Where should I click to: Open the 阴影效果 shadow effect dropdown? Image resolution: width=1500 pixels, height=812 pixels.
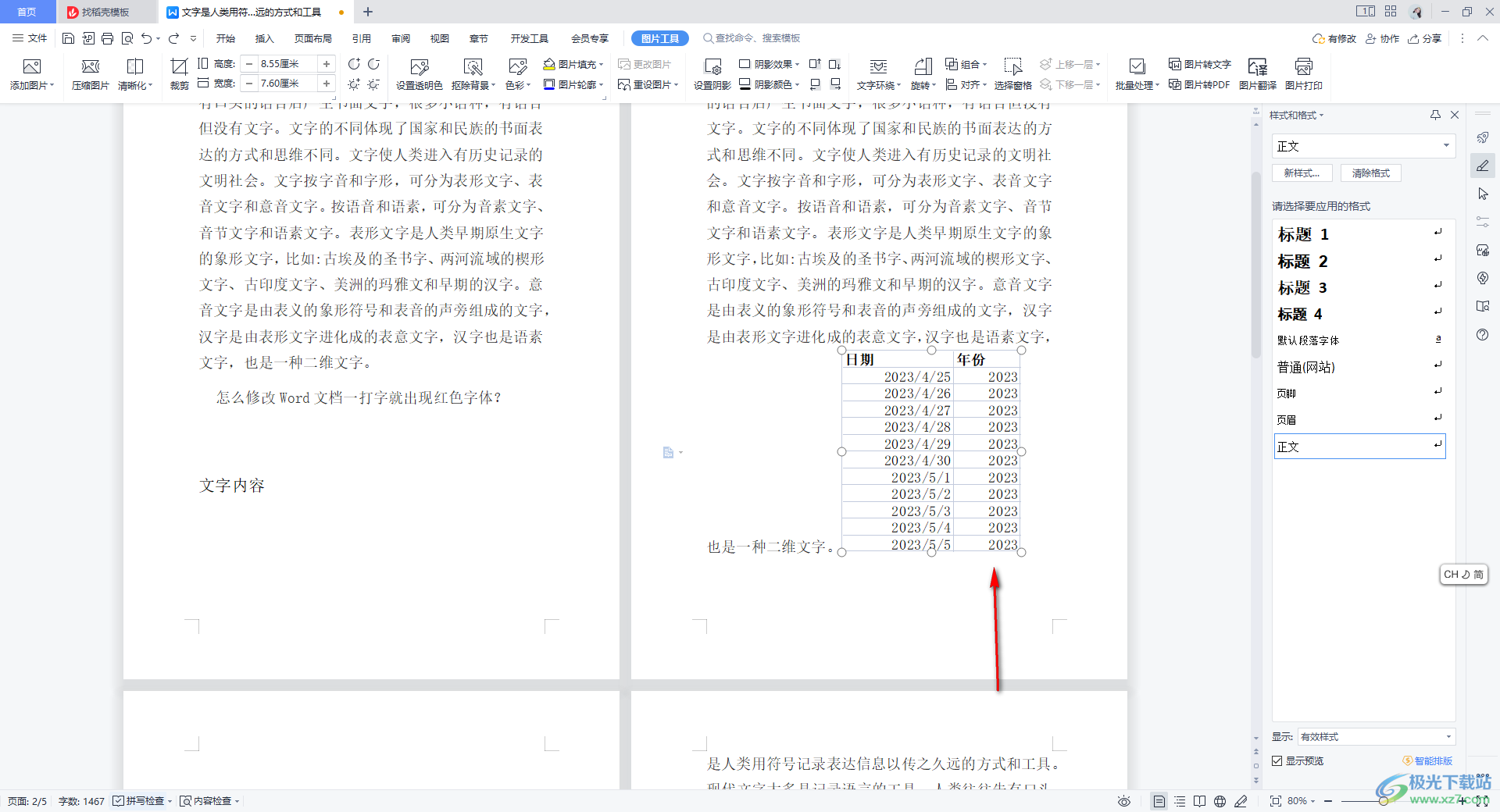pyautogui.click(x=769, y=64)
